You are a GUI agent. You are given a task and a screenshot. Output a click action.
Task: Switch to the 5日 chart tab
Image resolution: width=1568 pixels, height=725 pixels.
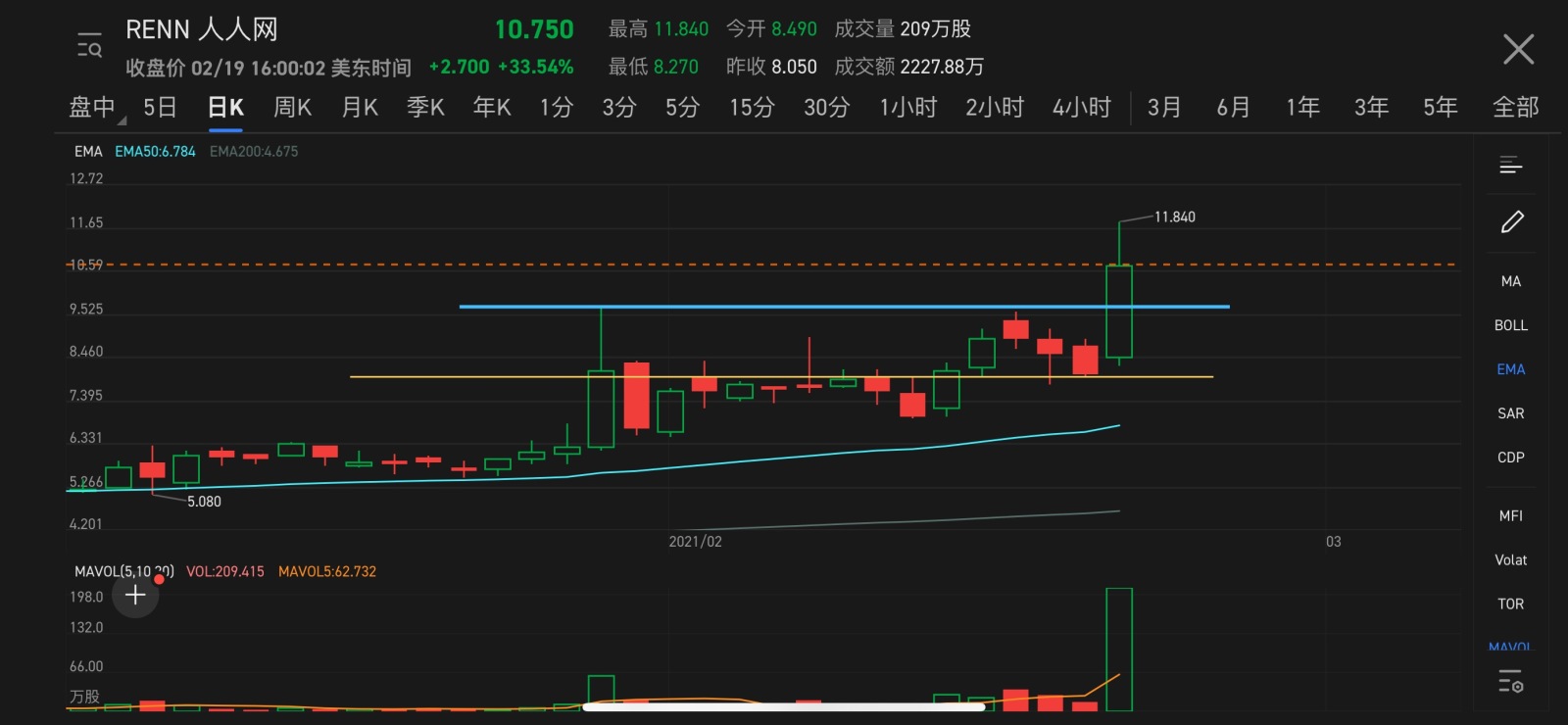(x=160, y=107)
